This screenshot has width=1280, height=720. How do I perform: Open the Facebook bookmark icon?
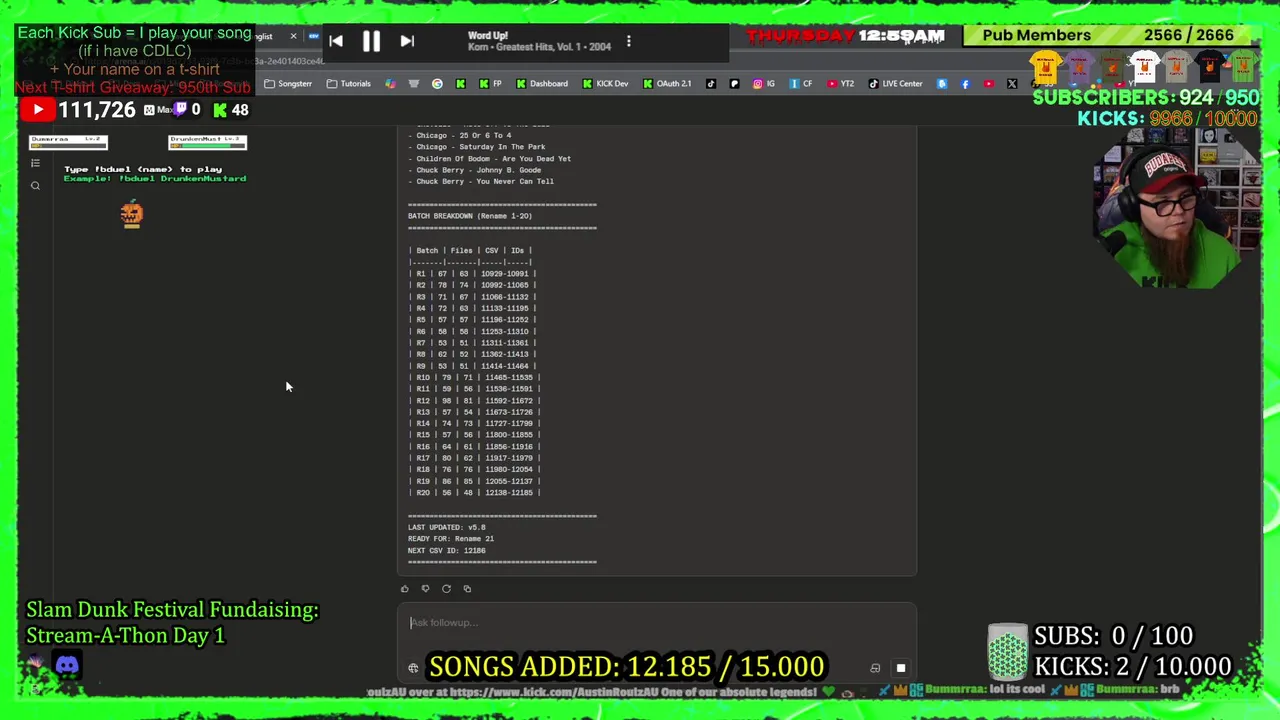(965, 84)
